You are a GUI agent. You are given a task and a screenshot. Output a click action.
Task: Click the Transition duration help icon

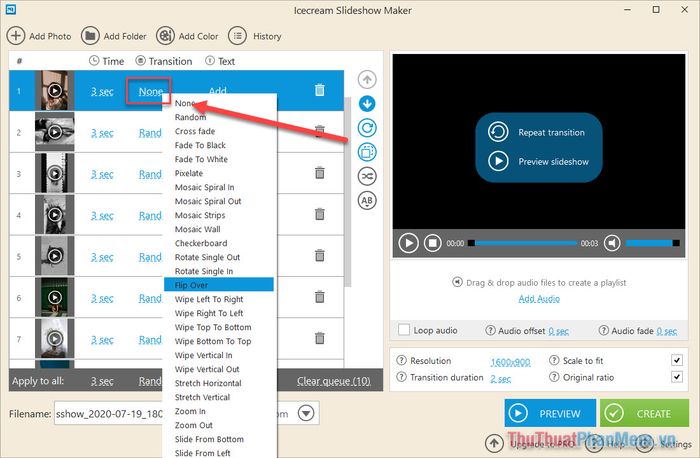coord(402,377)
